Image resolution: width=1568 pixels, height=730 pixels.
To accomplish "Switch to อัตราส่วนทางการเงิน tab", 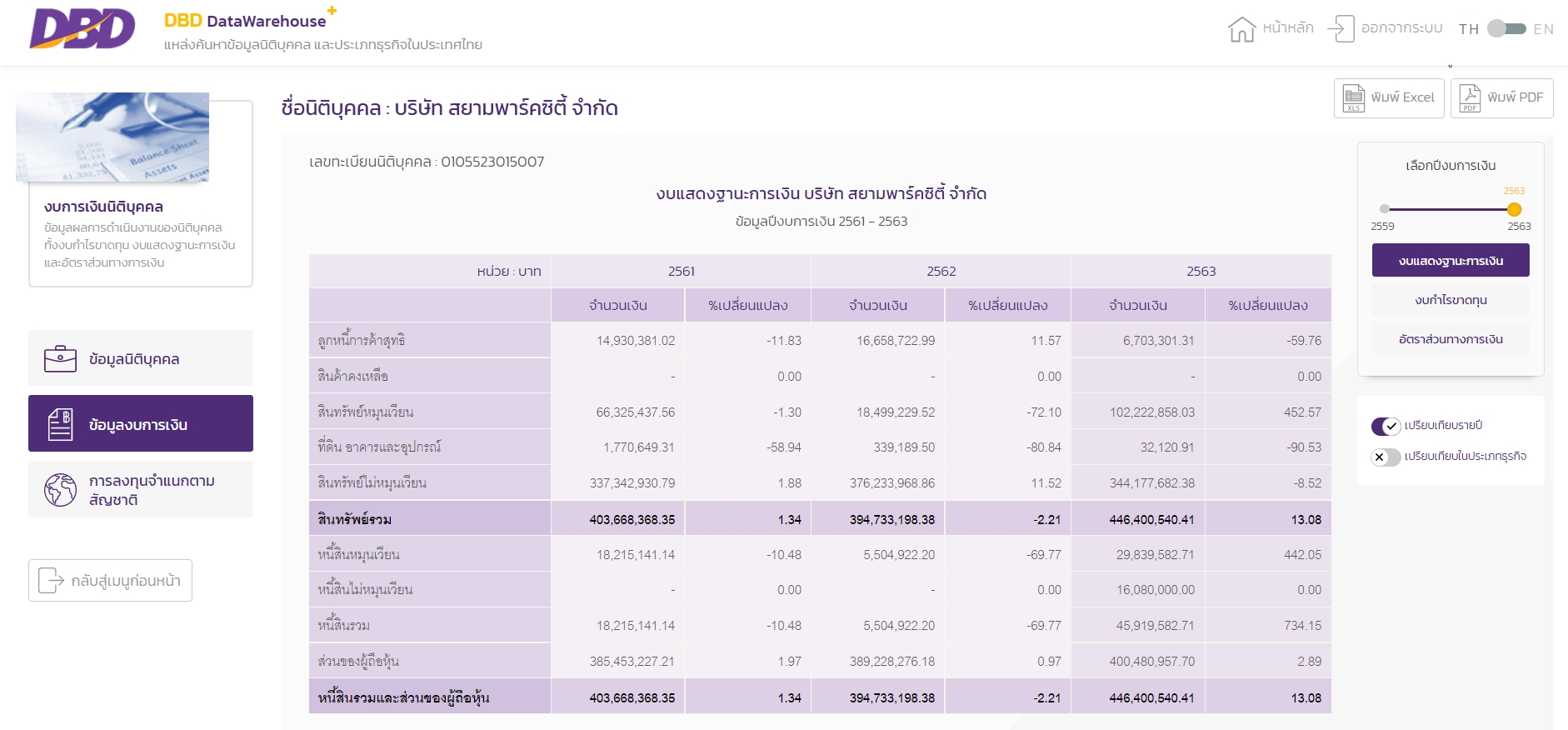I will pyautogui.click(x=1451, y=339).
